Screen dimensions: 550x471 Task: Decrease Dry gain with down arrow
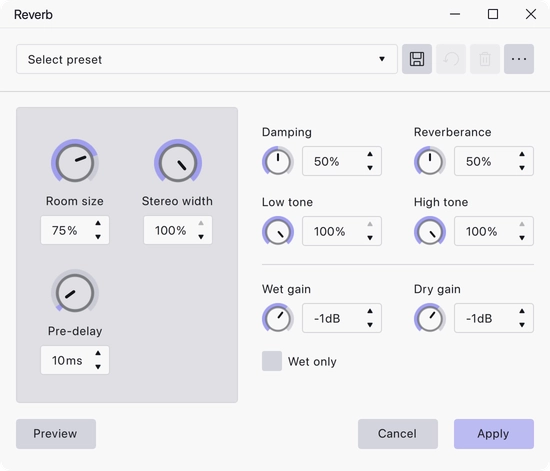click(x=522, y=325)
